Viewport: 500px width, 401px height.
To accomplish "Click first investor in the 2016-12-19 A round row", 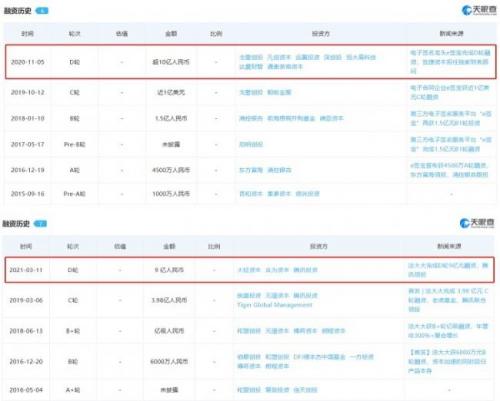I will pos(251,170).
